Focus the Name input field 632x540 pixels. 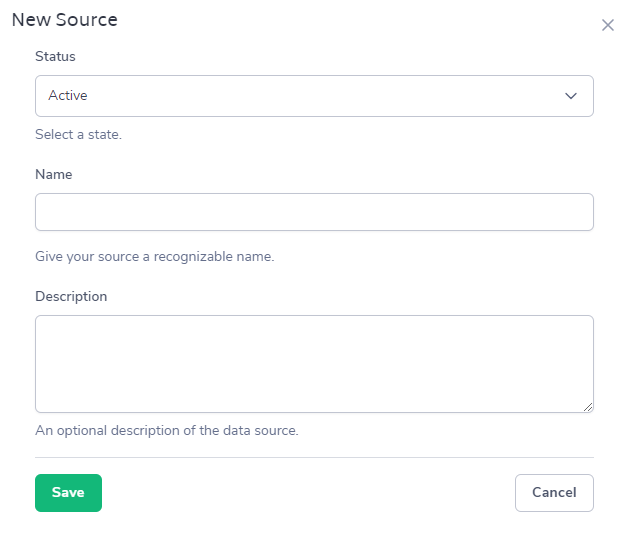(x=314, y=212)
